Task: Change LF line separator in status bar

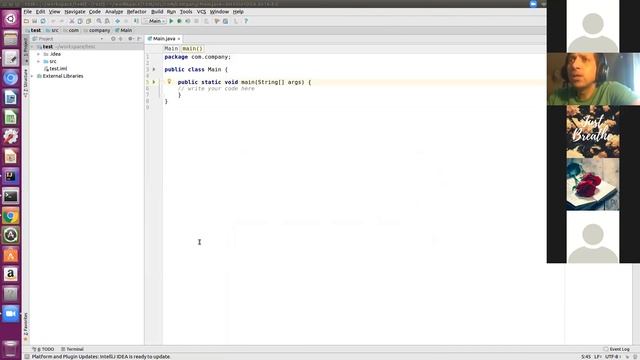Action: click(x=598, y=357)
